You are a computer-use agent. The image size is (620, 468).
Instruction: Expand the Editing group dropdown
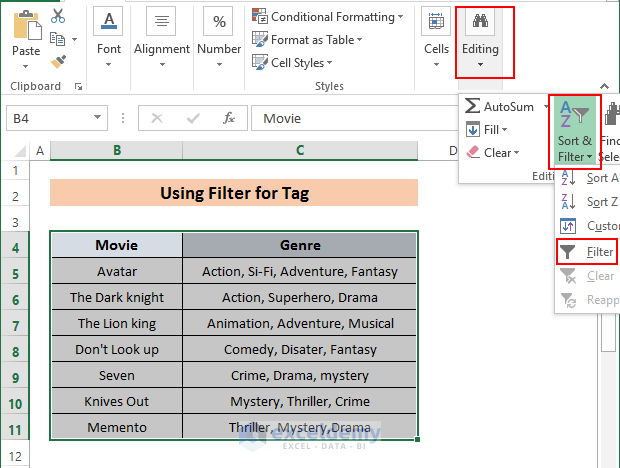pyautogui.click(x=481, y=43)
